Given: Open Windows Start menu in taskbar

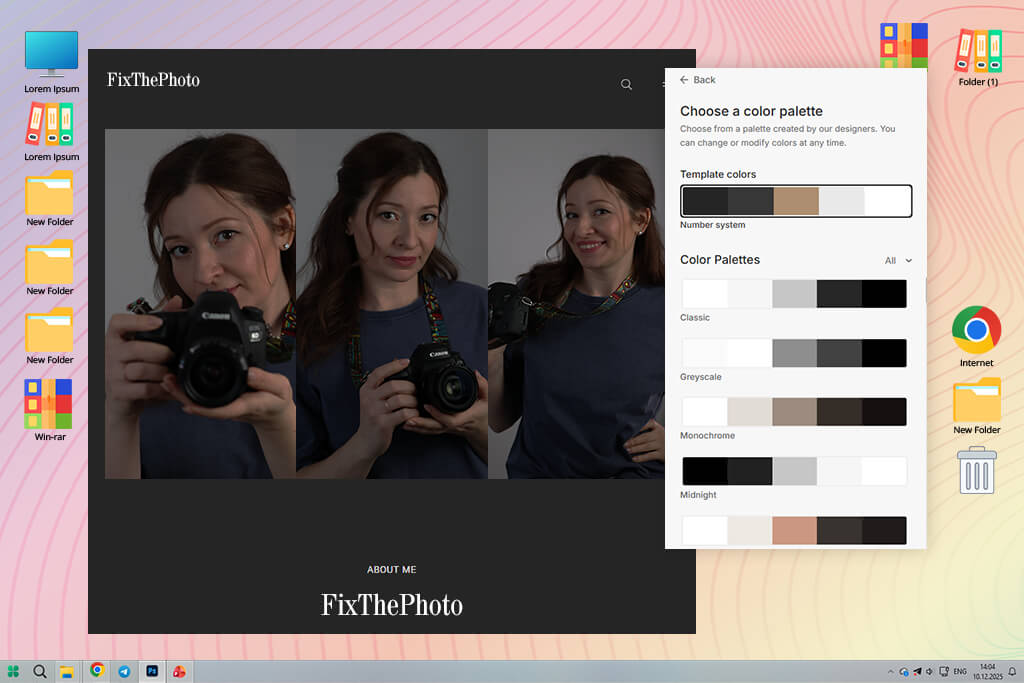Looking at the screenshot, I should click(x=14, y=671).
